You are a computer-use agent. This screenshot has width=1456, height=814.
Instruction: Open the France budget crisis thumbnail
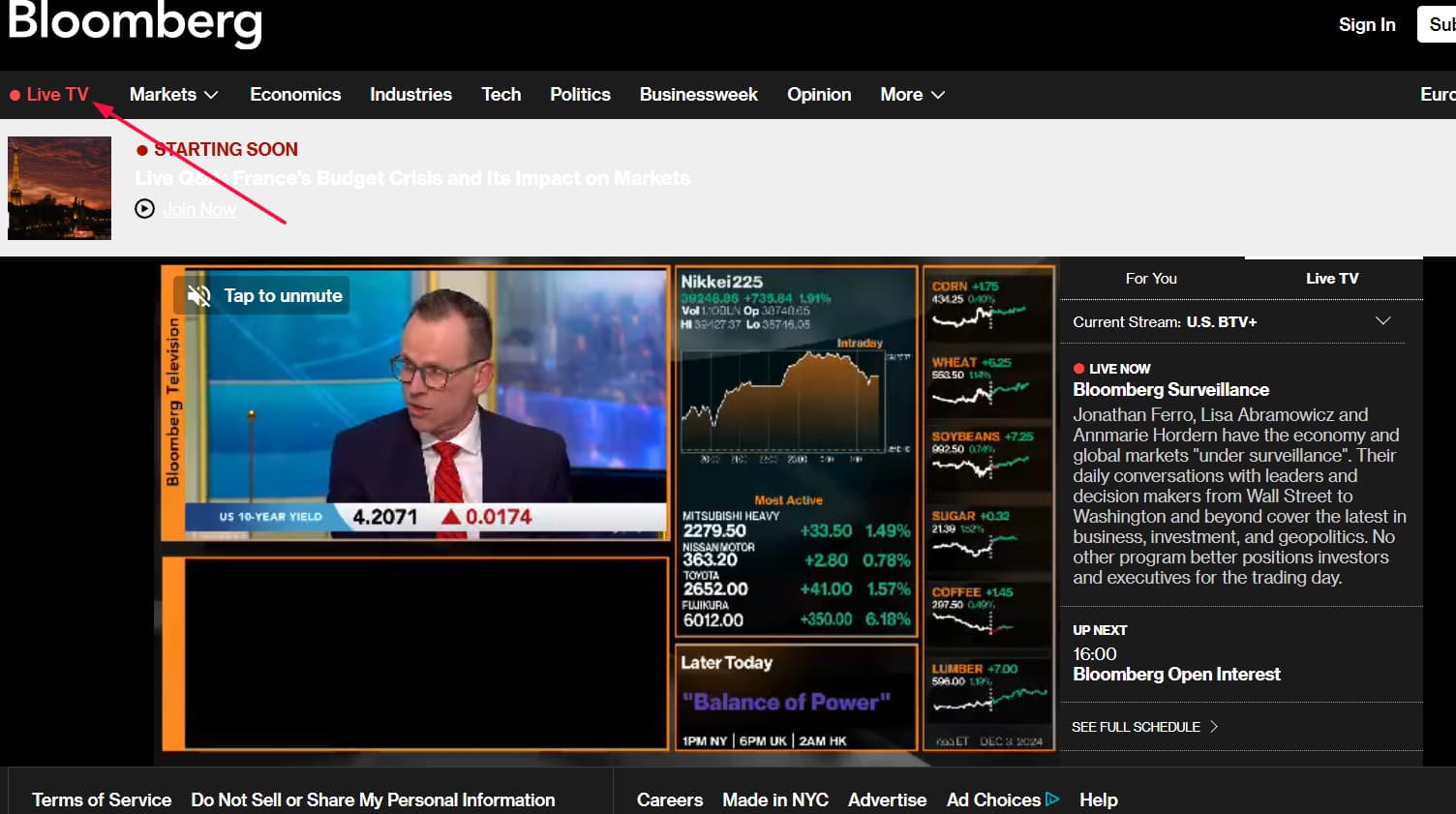[59, 188]
